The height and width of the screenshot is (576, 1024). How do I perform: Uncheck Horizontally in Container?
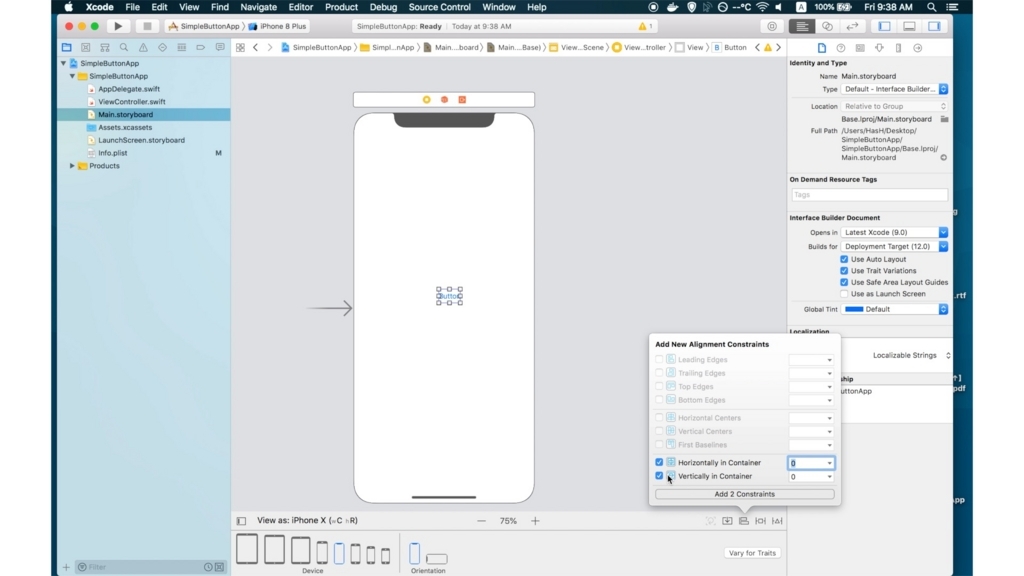pyautogui.click(x=659, y=462)
